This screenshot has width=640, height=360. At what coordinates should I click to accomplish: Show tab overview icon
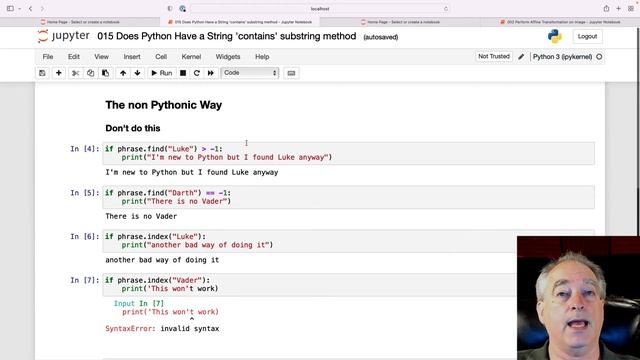coord(631,9)
